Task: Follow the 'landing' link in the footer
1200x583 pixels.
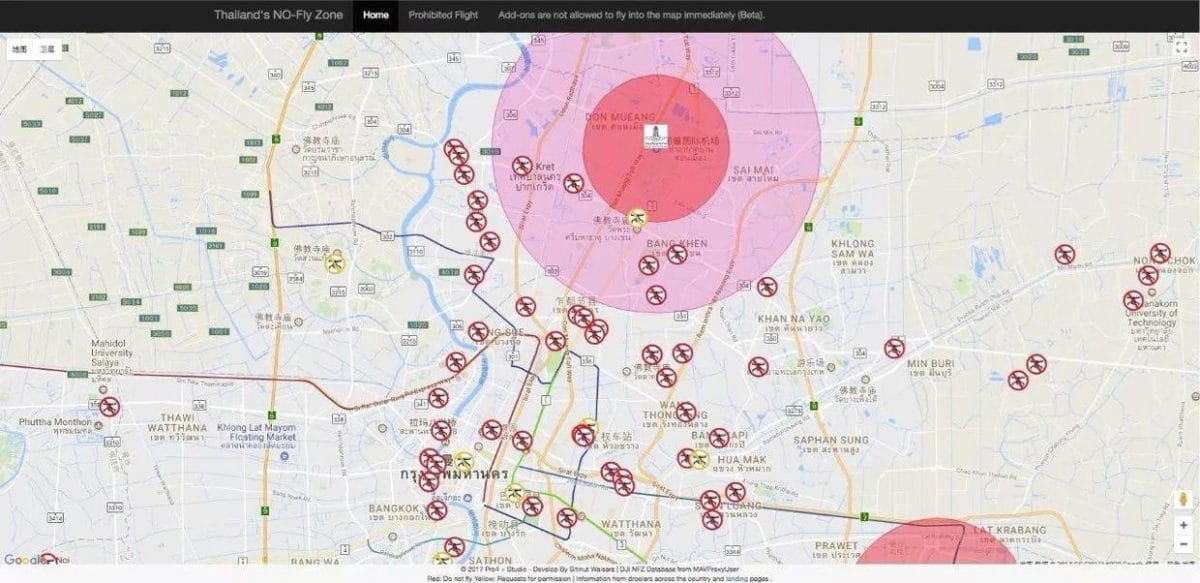Action: (737, 578)
